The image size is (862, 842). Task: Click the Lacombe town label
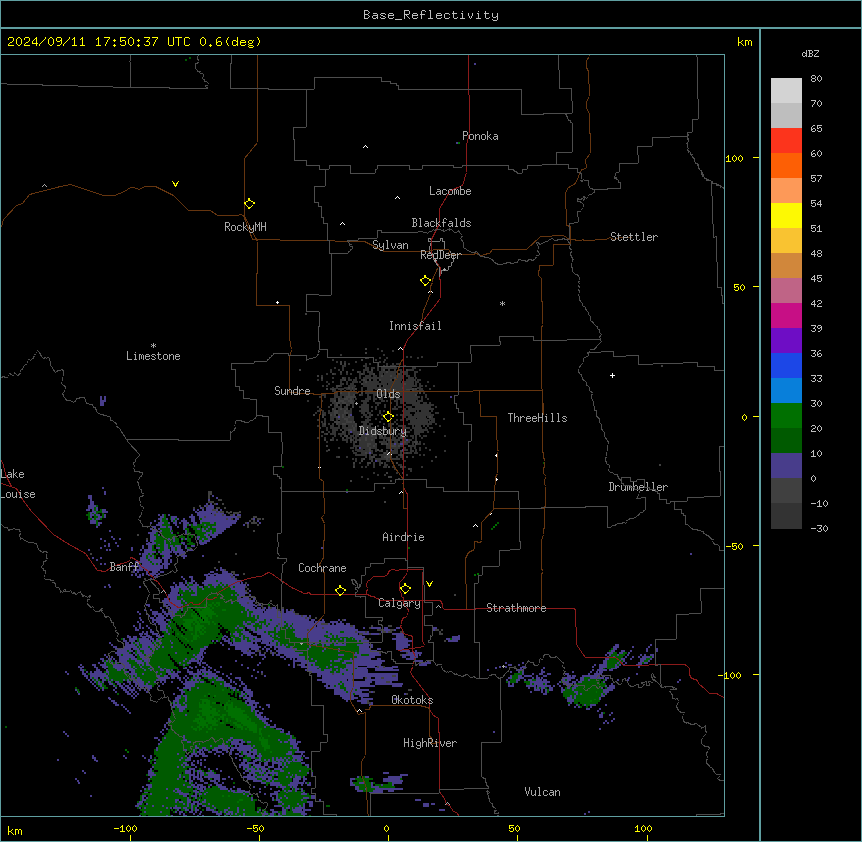(450, 191)
